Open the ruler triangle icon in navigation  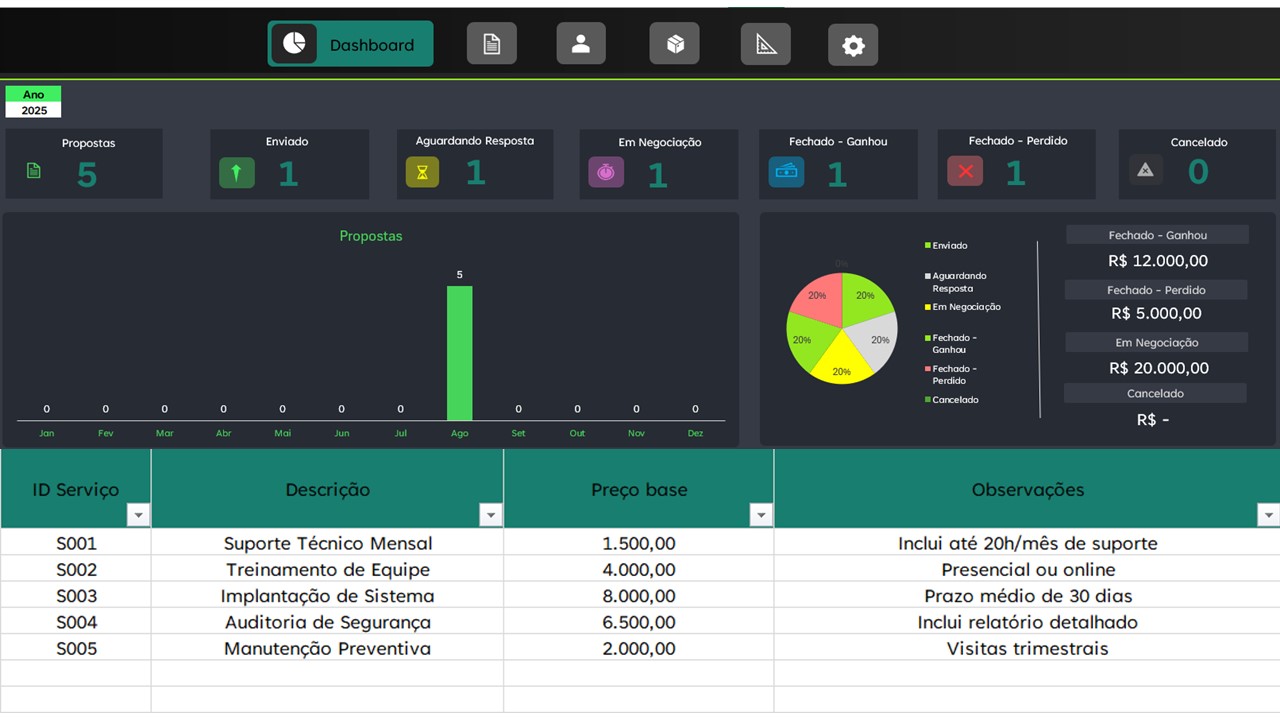[x=766, y=45]
